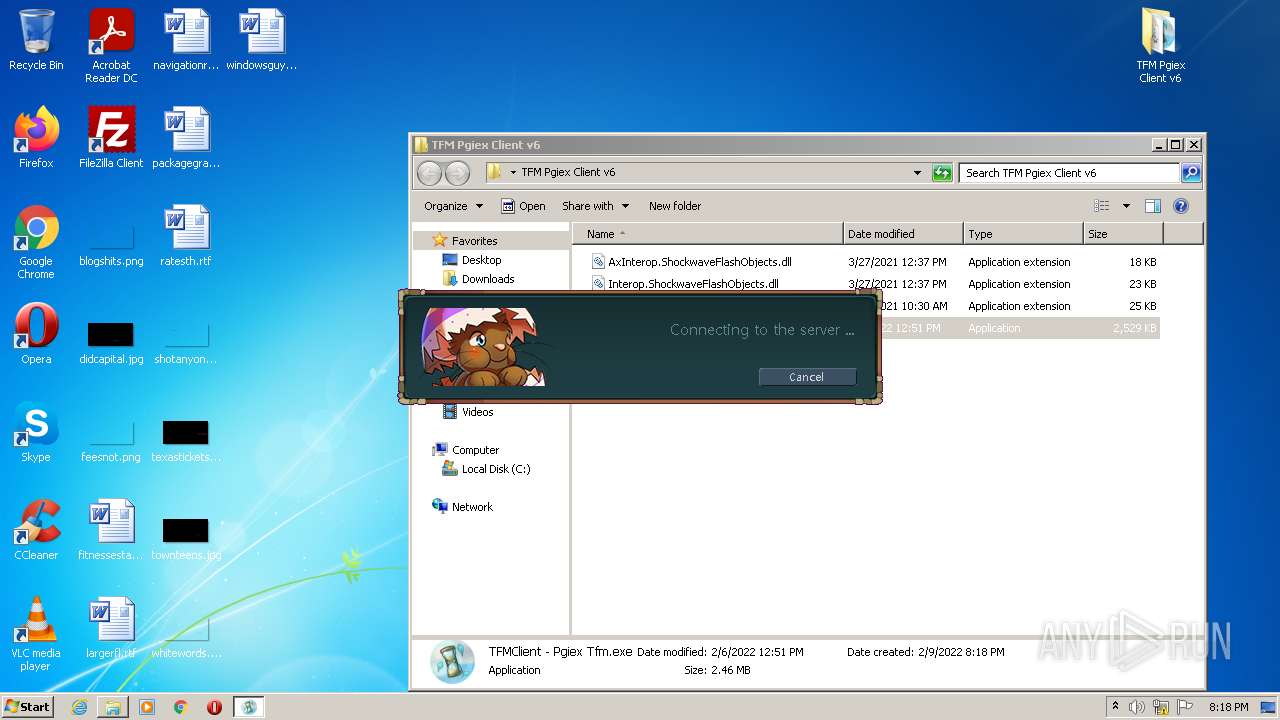Open Google Chrome desktop shortcut
This screenshot has height=720, width=1280.
pyautogui.click(x=36, y=242)
